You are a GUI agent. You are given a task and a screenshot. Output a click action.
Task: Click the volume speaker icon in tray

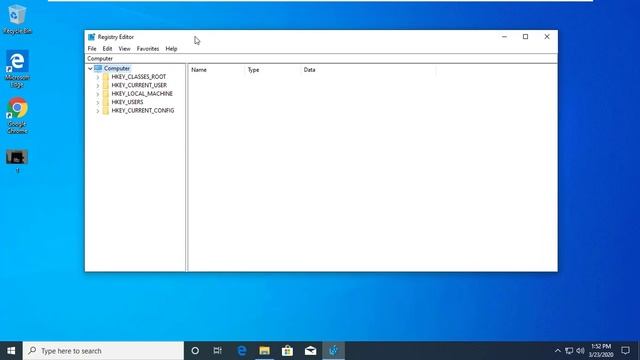(580, 351)
